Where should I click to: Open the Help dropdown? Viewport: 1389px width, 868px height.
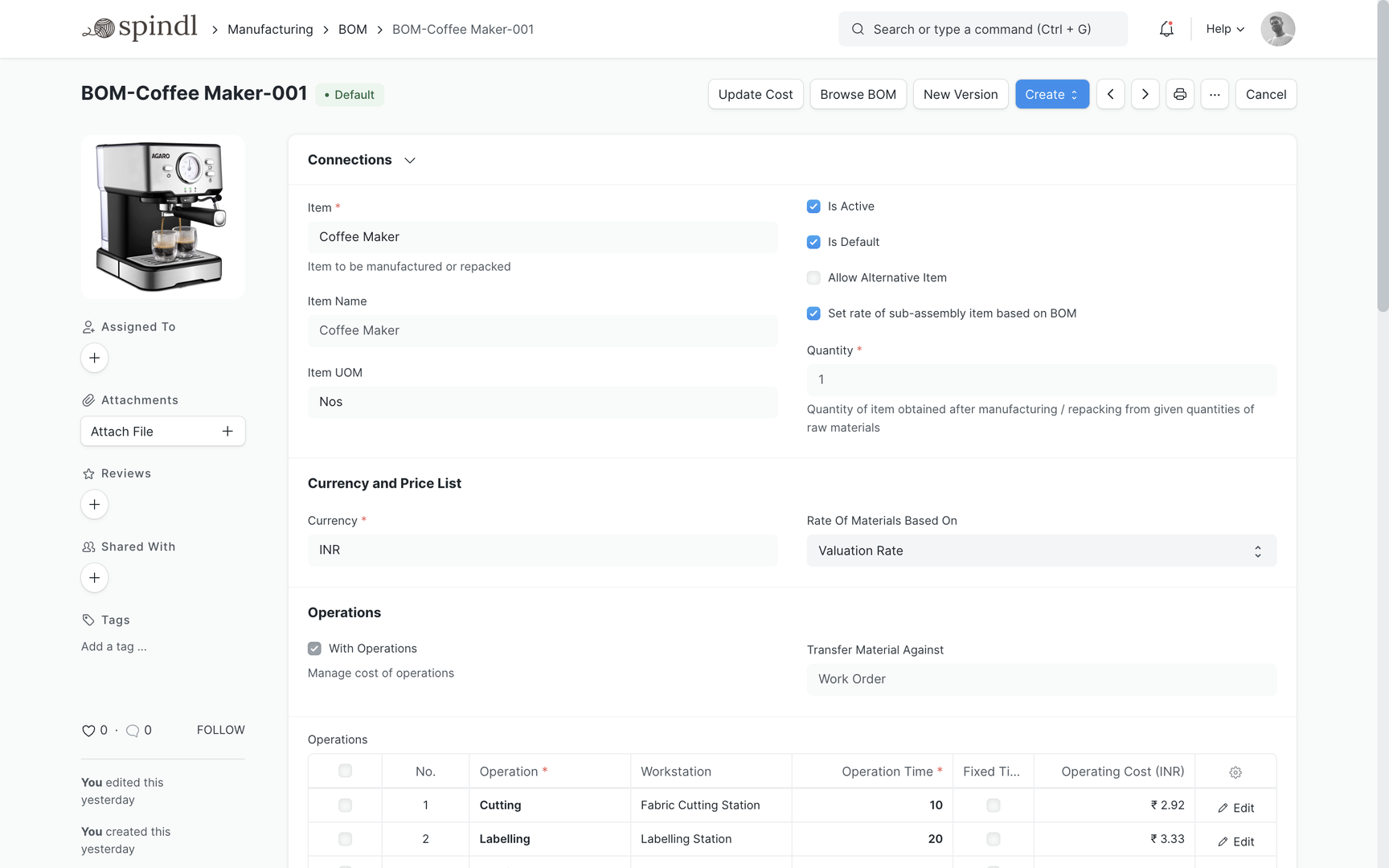pyautogui.click(x=1223, y=29)
